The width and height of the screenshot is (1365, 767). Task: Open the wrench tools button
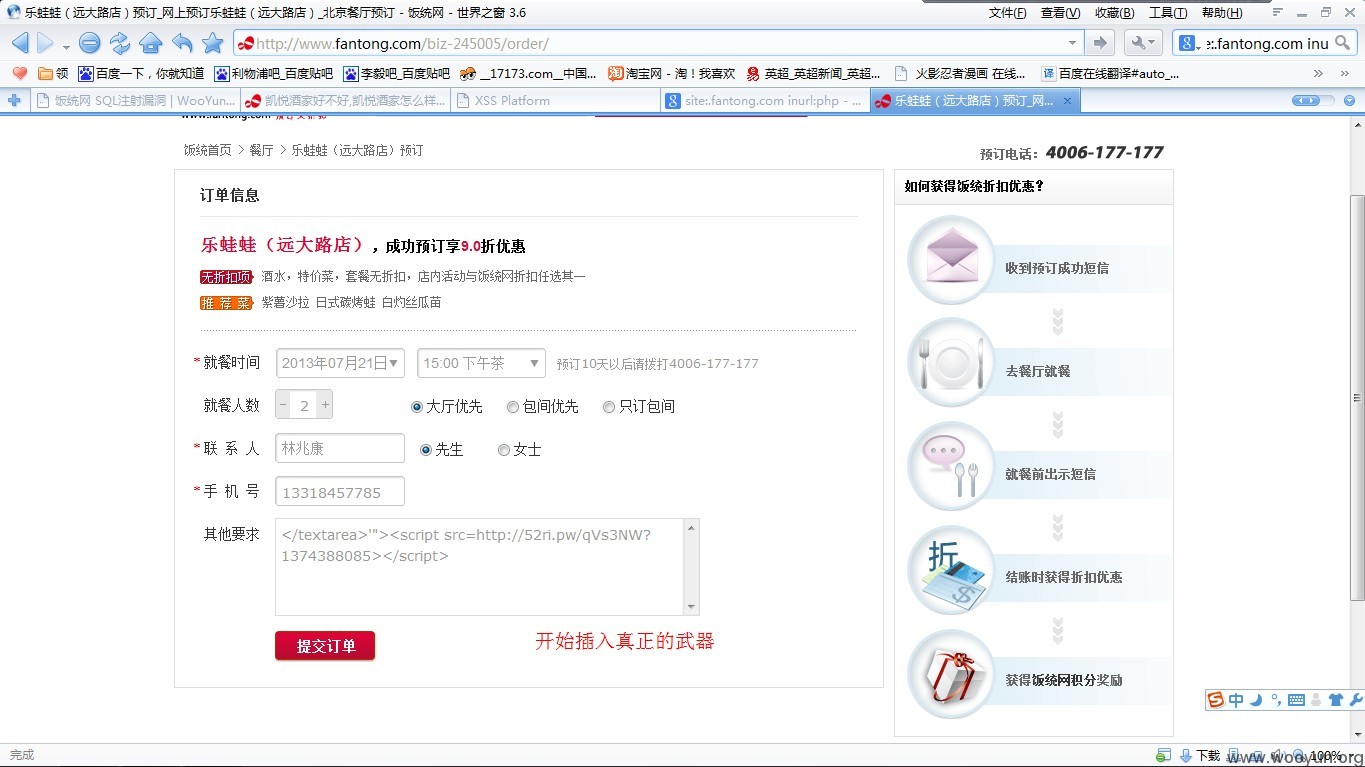click(x=1142, y=43)
